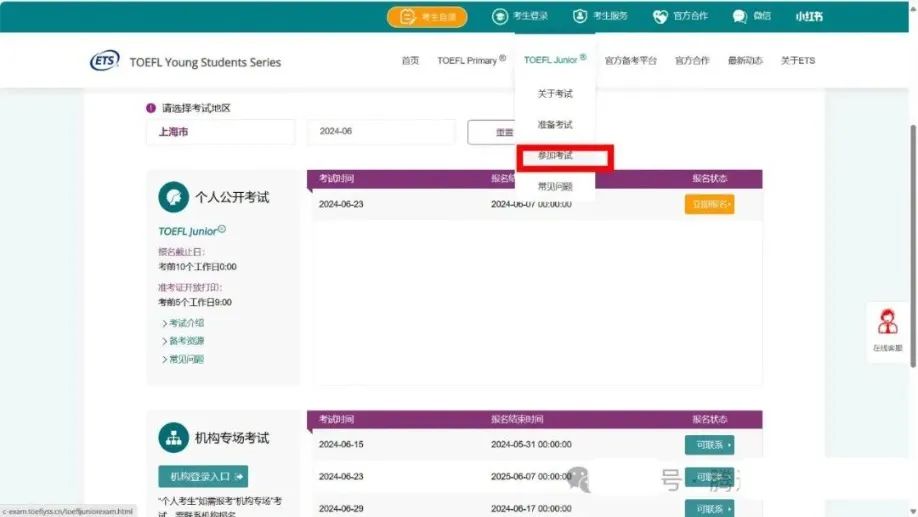This screenshot has width=918, height=517.
Task: Open the 小红书 link in top bar
Action: [809, 16]
